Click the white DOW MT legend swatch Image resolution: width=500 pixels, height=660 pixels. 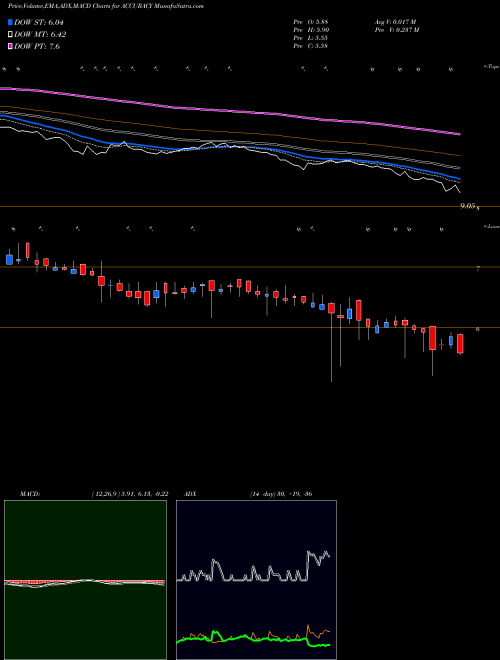10,35
